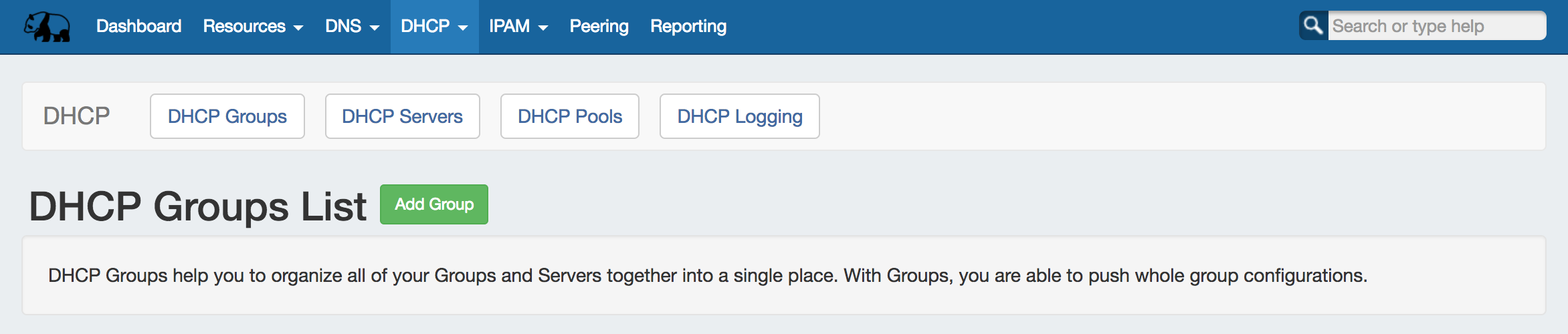
Task: Expand the Resources dropdown menu
Action: (x=253, y=26)
